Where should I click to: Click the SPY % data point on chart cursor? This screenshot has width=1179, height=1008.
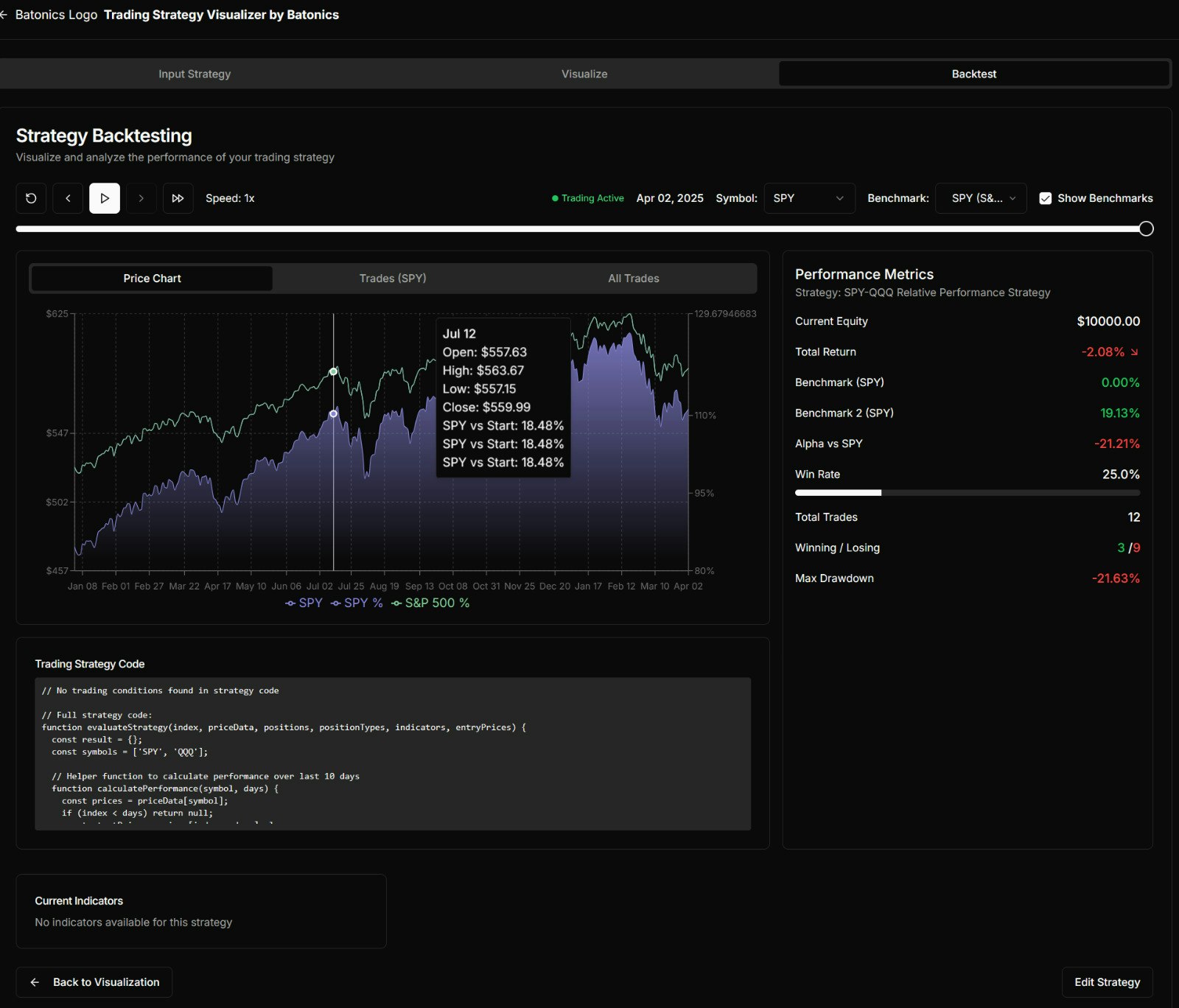[334, 414]
